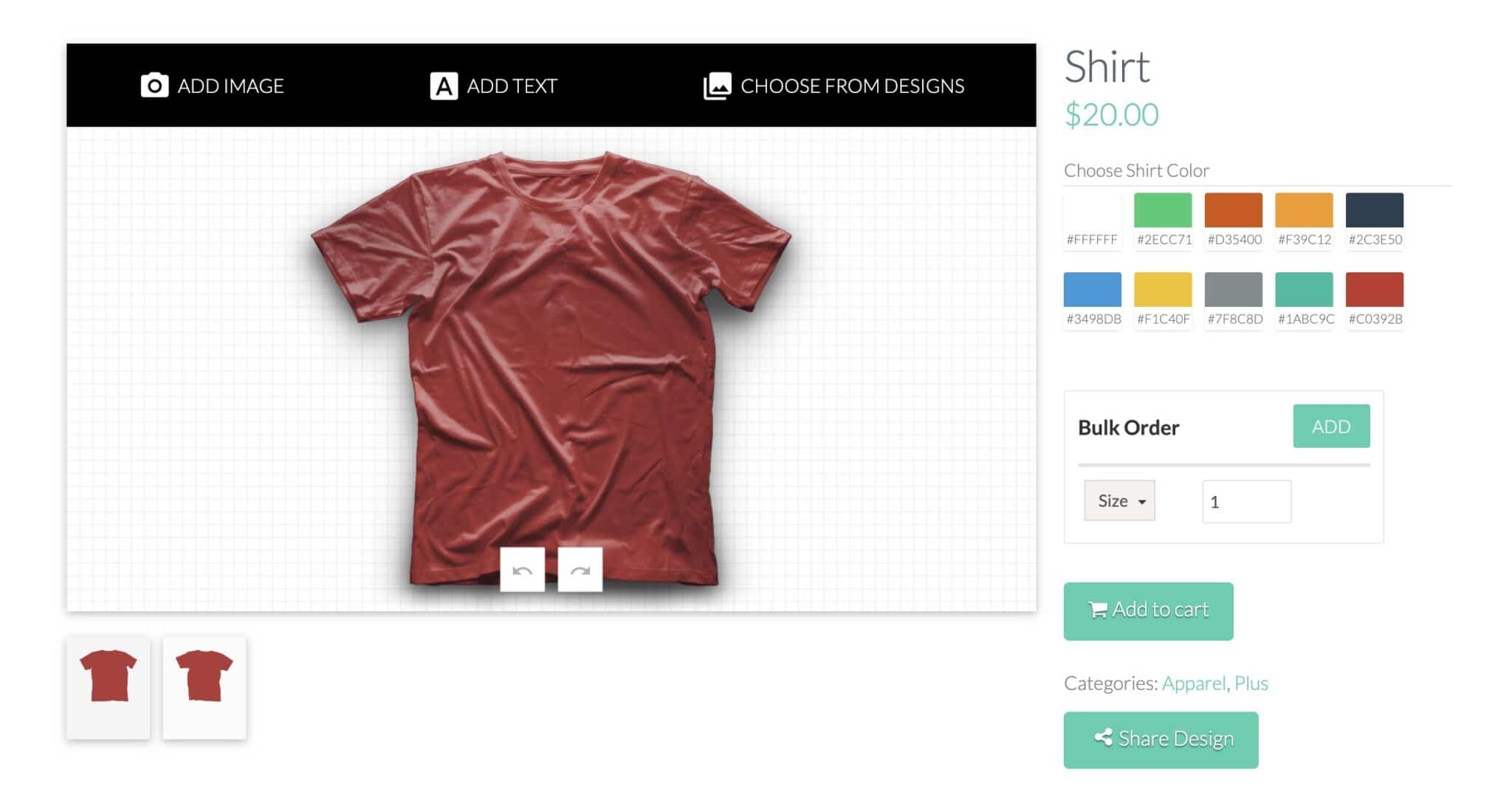The width and height of the screenshot is (1512, 797).
Task: Click the Add to cart button
Action: 1148,610
